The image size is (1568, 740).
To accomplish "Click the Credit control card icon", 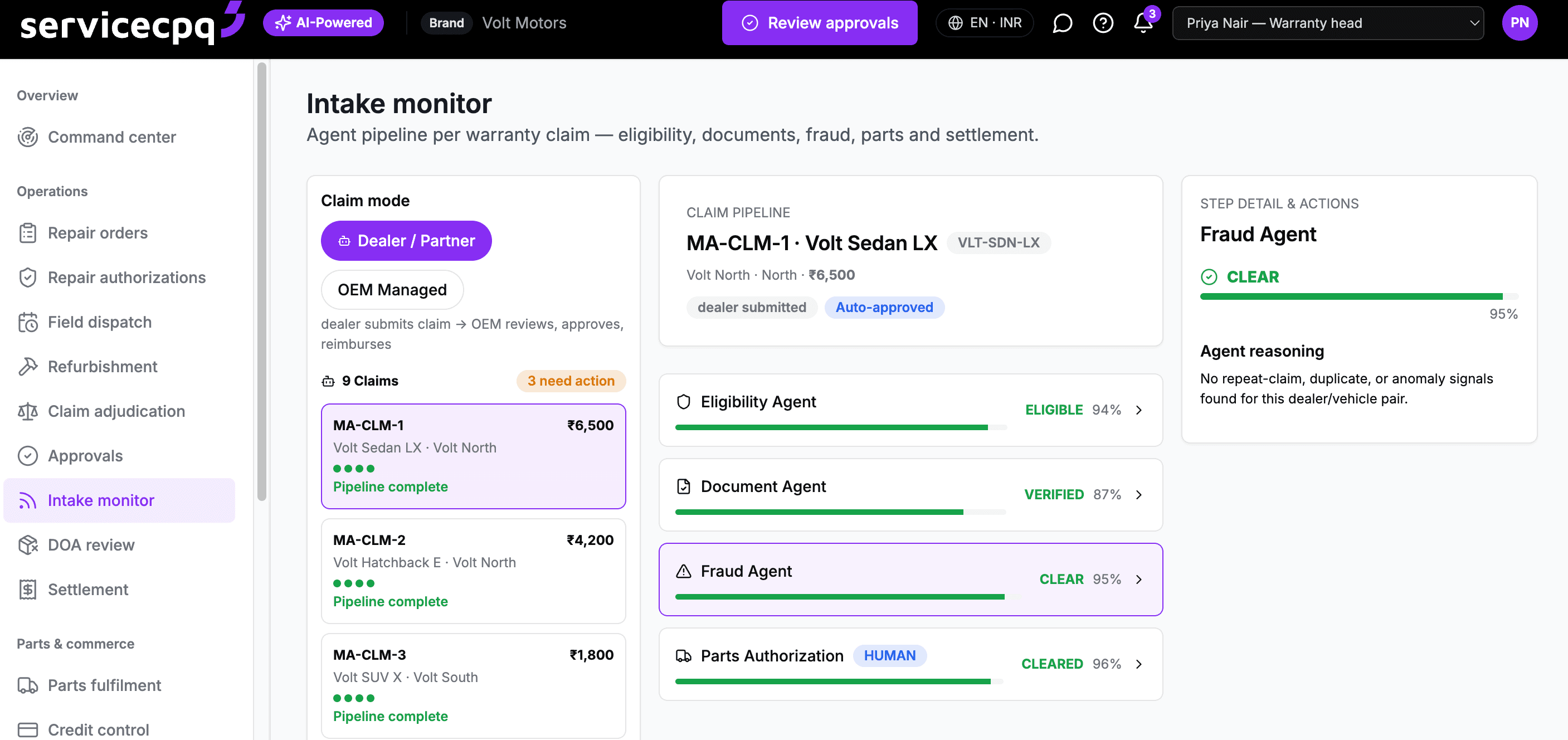I will coord(27,729).
